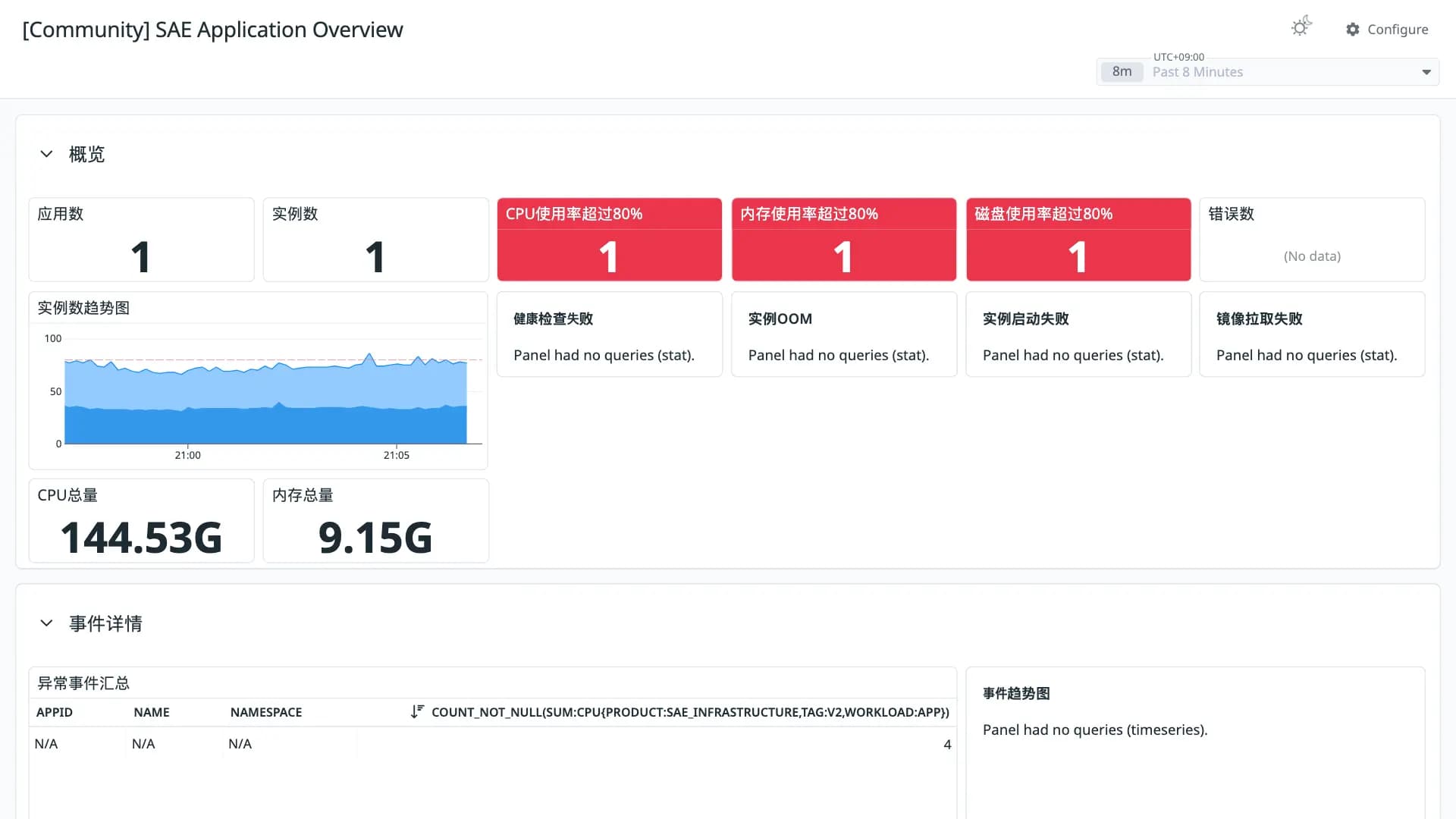Image resolution: width=1456 pixels, height=819 pixels.
Task: Toggle the light/dark theme sun-moon icon
Action: (x=1301, y=27)
